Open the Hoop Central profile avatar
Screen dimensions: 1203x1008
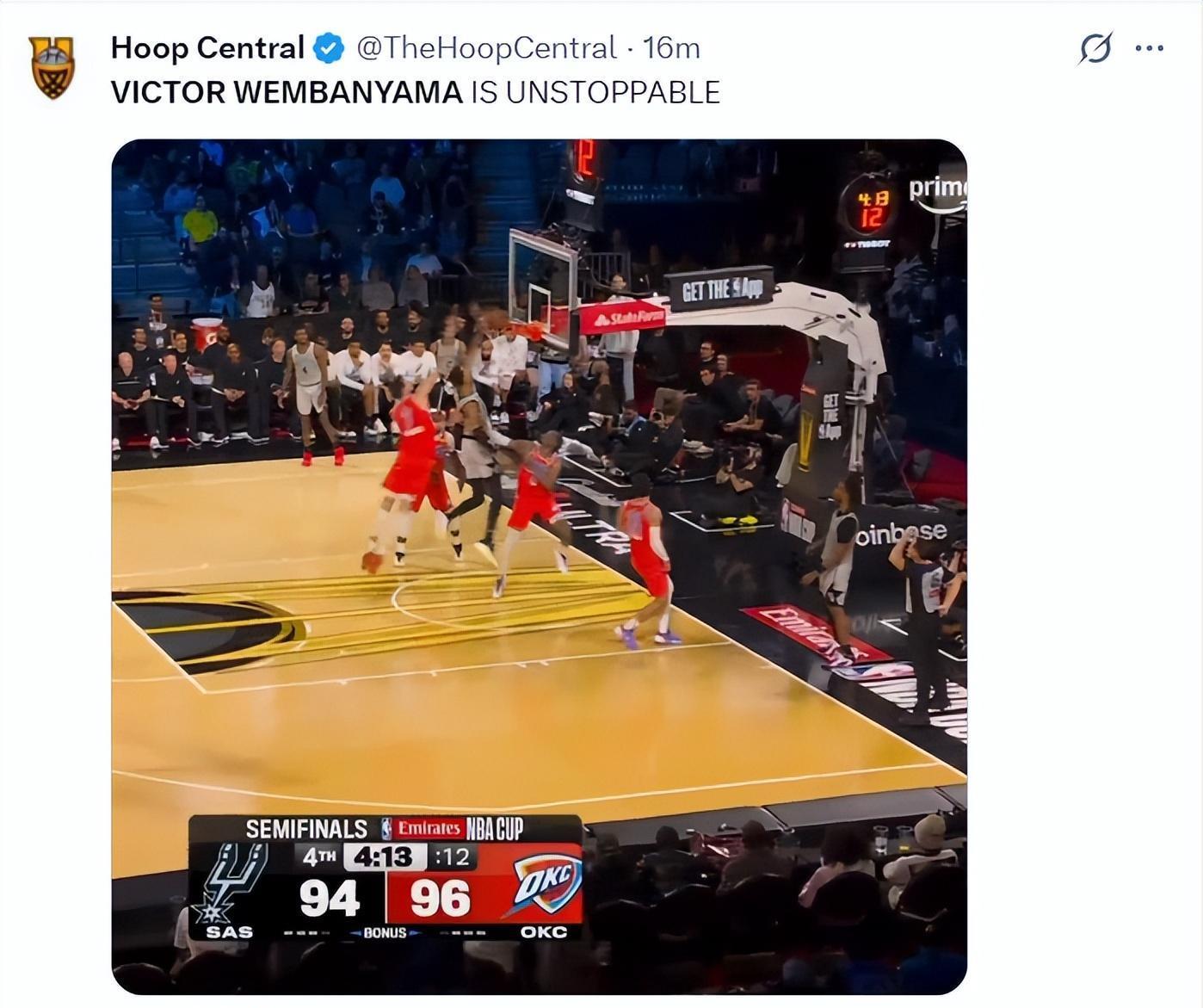pos(52,66)
